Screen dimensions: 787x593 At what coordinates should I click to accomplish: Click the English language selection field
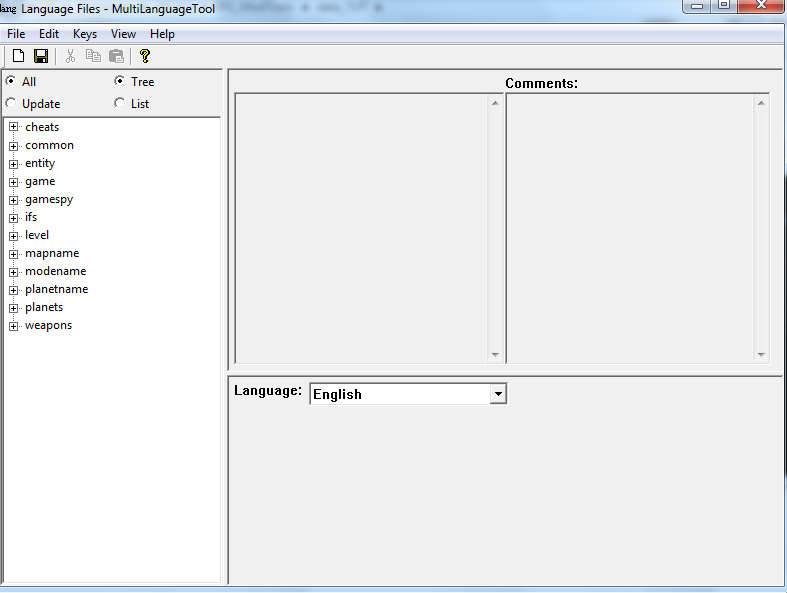pos(401,394)
